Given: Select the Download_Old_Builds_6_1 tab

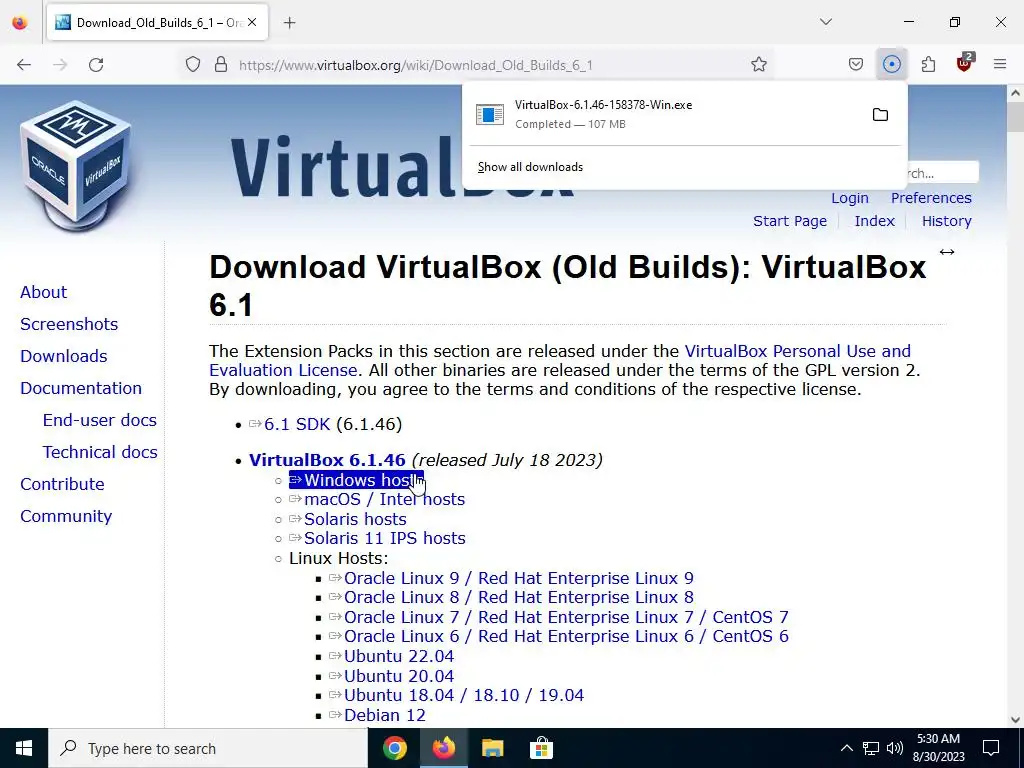Looking at the screenshot, I should coord(157,23).
